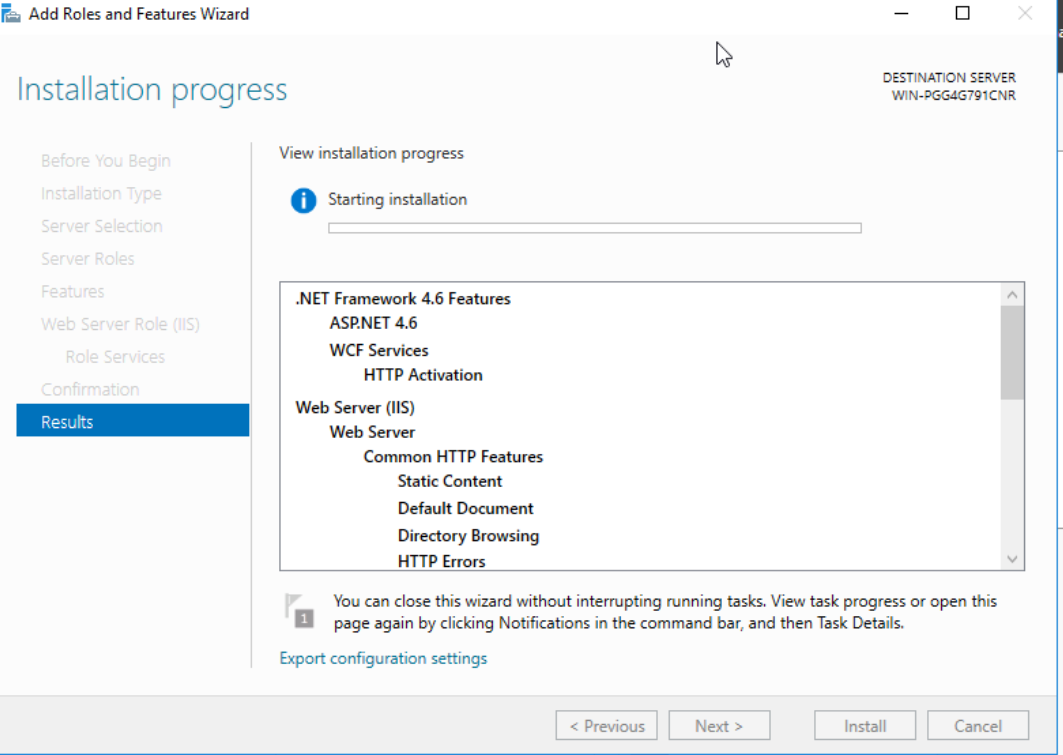Viewport: 1063px width, 755px height.
Task: Select the Confirmation step in sidebar
Action: click(x=90, y=389)
